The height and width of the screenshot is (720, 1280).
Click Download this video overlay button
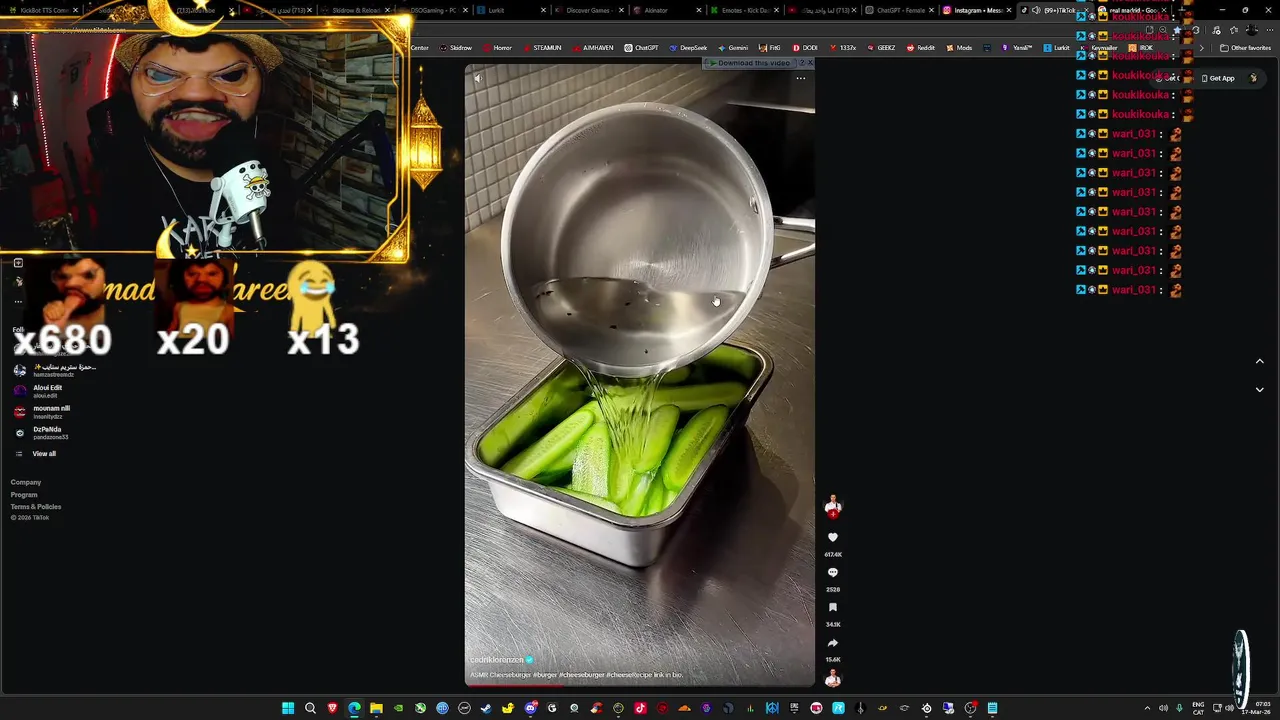(x=753, y=63)
